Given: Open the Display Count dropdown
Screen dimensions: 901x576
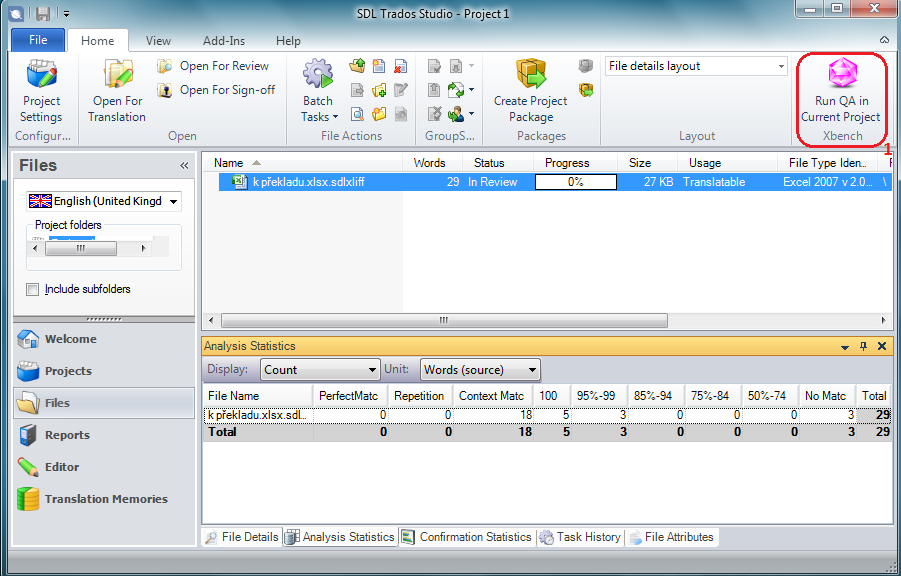Looking at the screenshot, I should [320, 370].
